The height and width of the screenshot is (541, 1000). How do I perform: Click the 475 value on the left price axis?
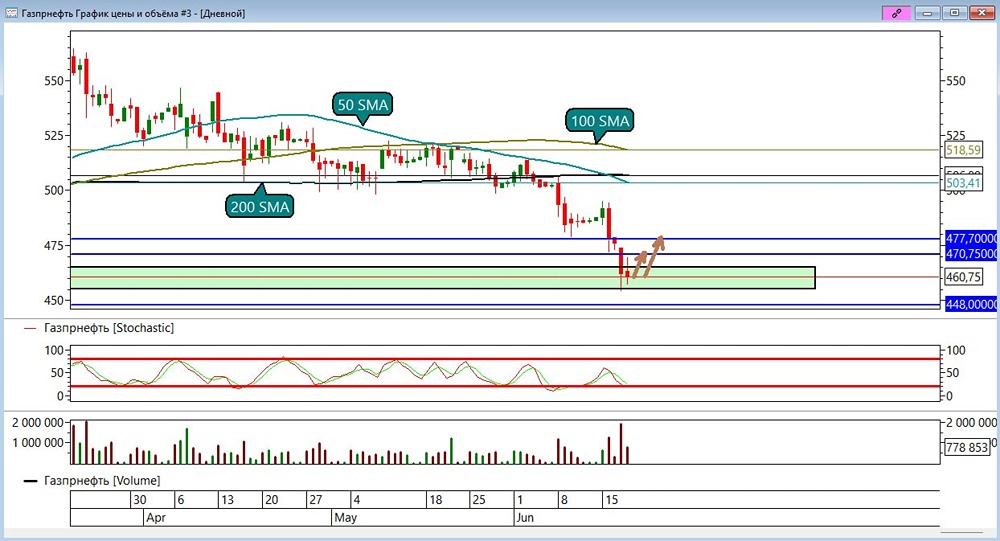[54, 246]
